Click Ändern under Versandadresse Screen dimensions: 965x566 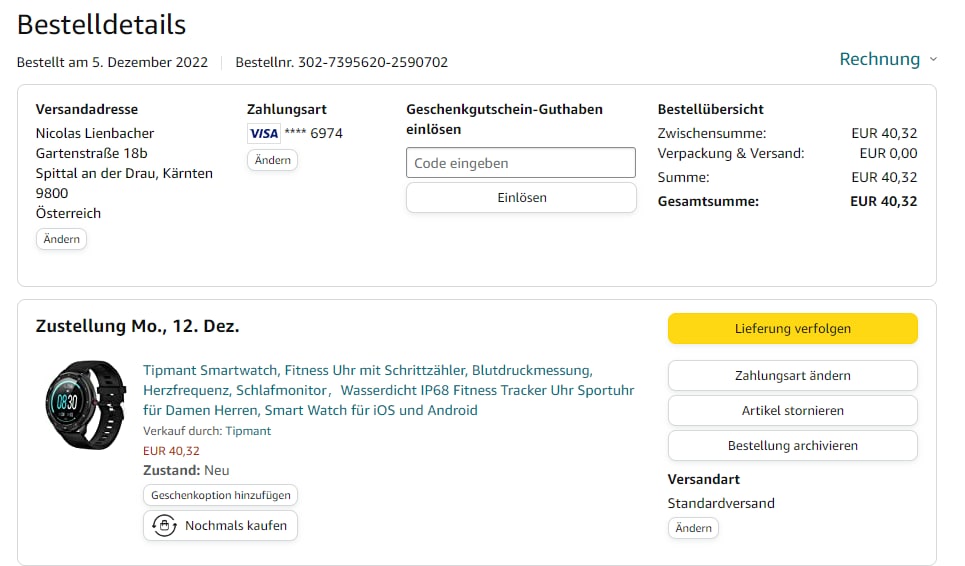(61, 240)
